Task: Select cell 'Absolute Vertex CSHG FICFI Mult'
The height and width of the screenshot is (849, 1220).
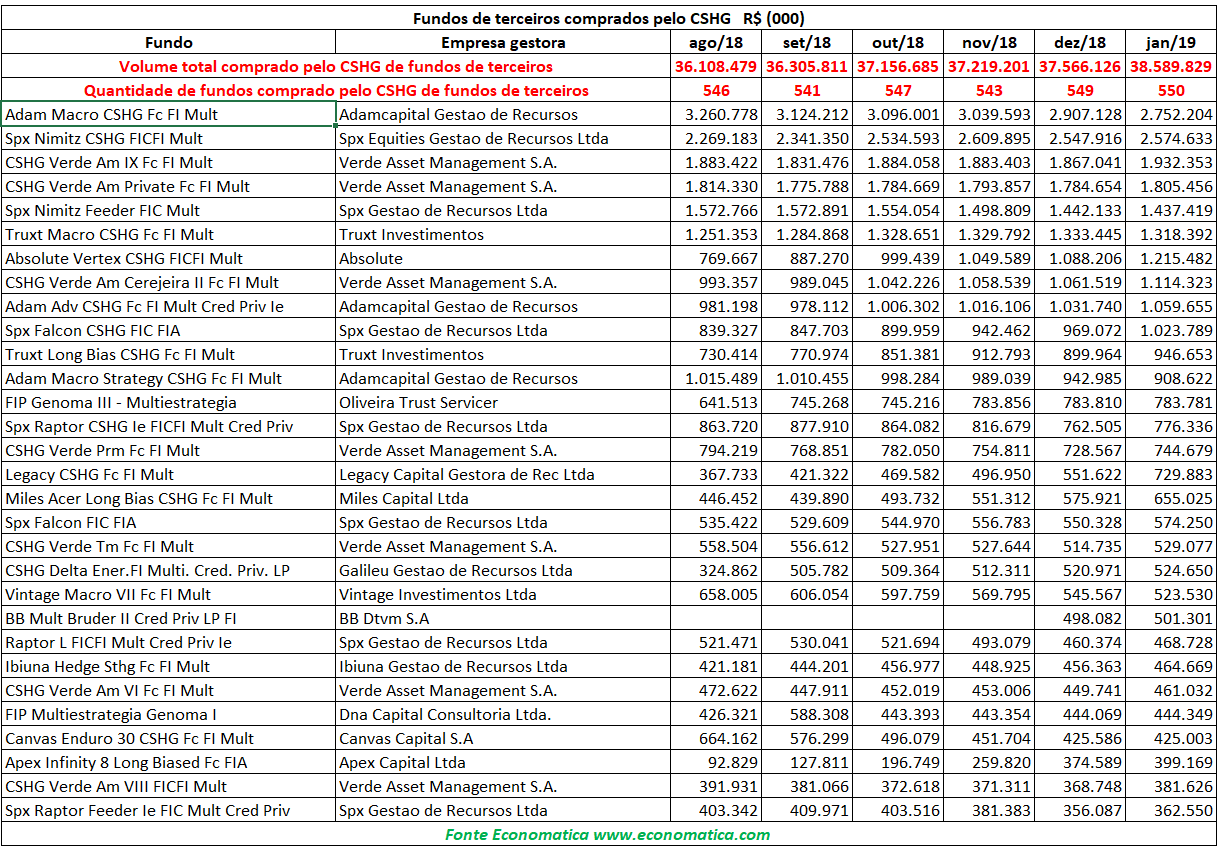Action: click(x=168, y=259)
